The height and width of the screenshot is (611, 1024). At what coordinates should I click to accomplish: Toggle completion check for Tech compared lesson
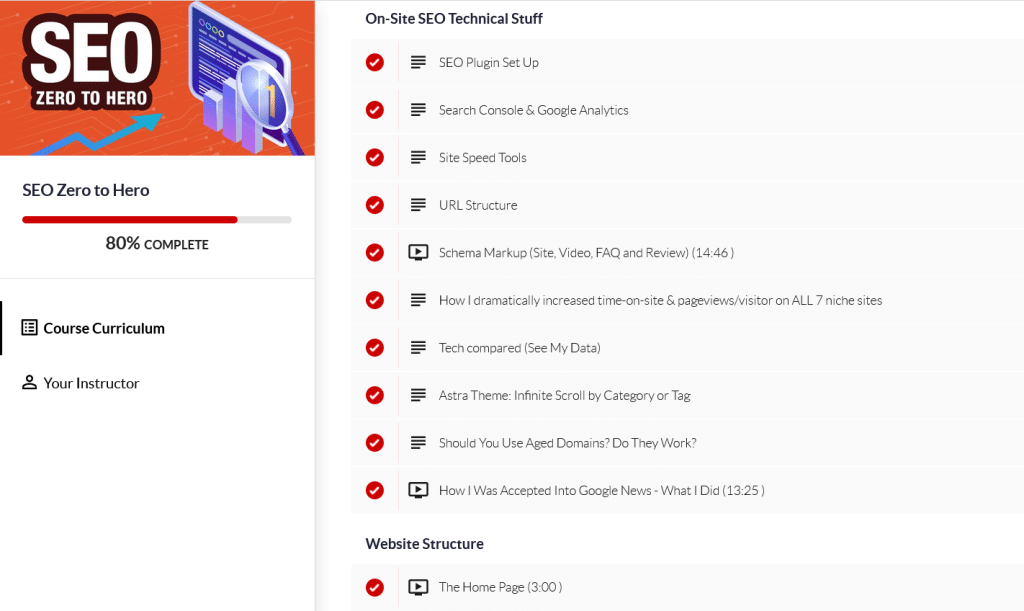click(x=375, y=348)
